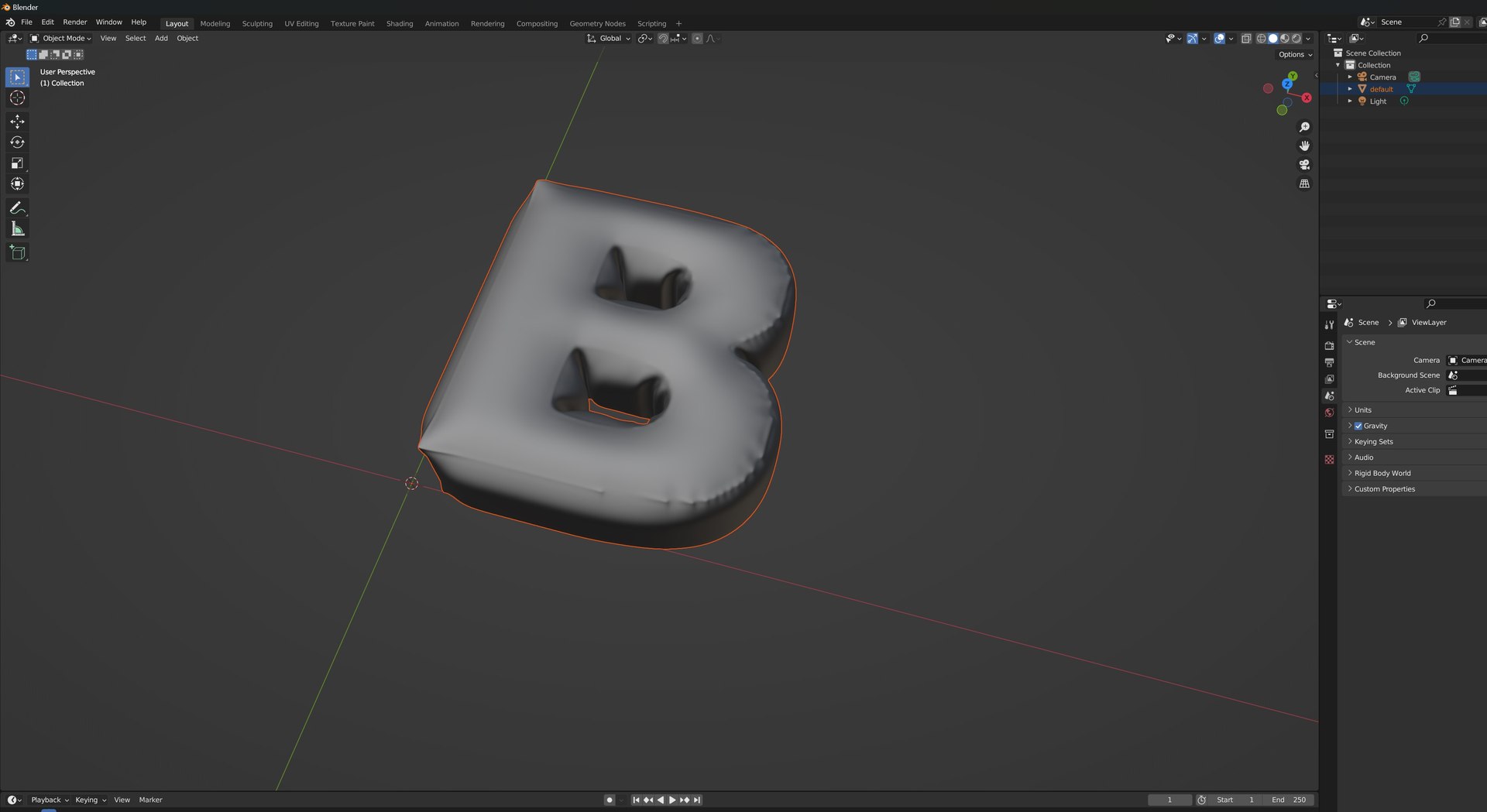The width and height of the screenshot is (1487, 812).
Task: Select the Cursor tool in the toolbar
Action: pos(17,98)
